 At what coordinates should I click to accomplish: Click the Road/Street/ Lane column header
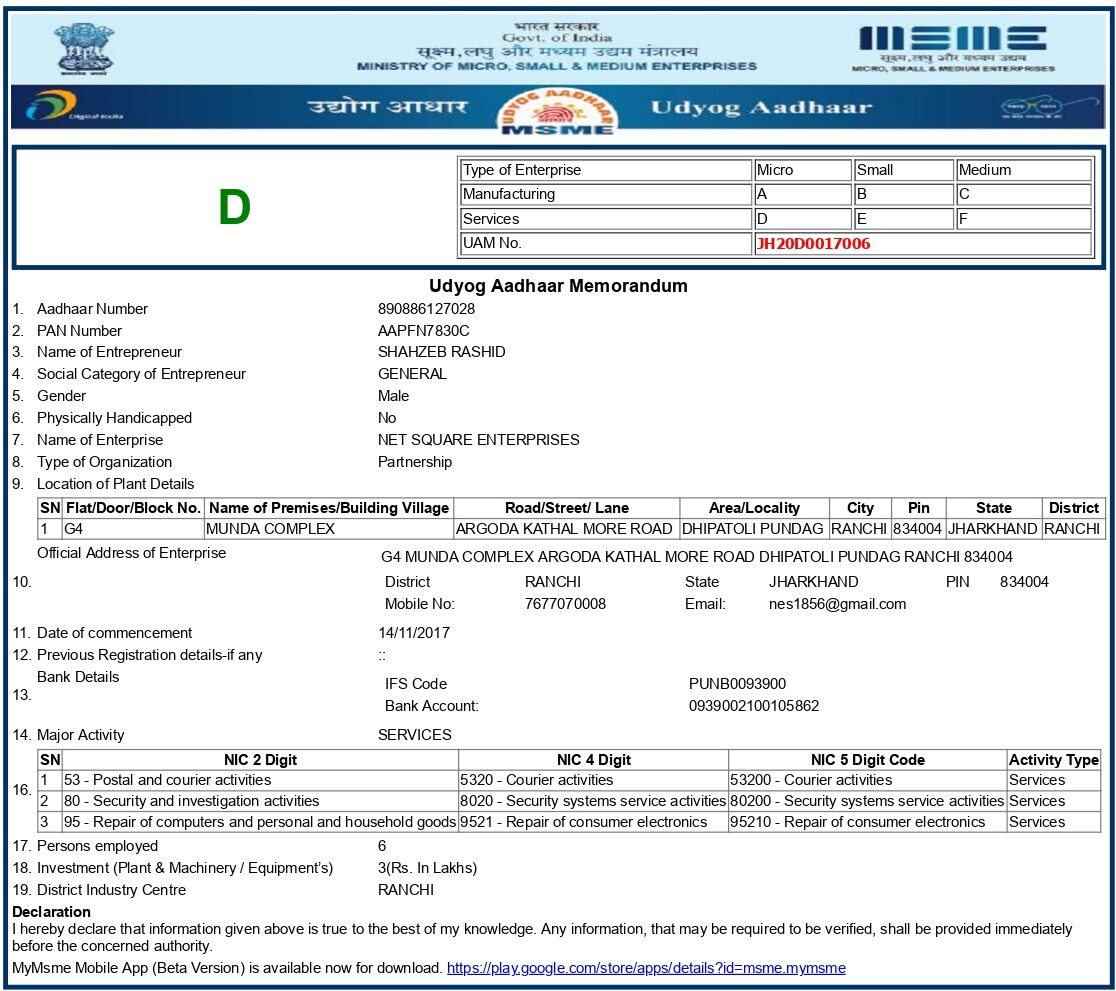(x=567, y=508)
